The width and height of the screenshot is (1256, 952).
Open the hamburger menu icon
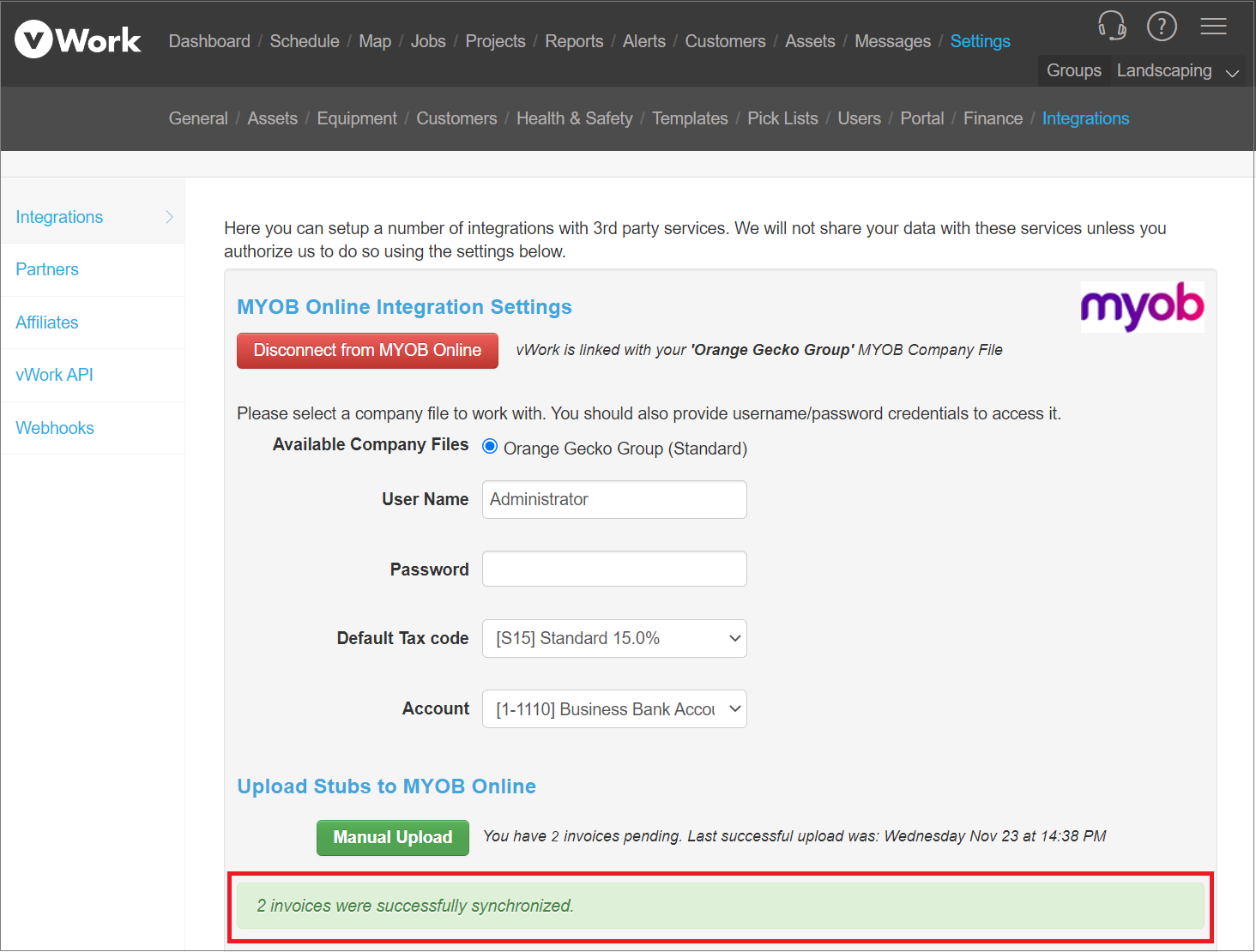click(x=1213, y=26)
